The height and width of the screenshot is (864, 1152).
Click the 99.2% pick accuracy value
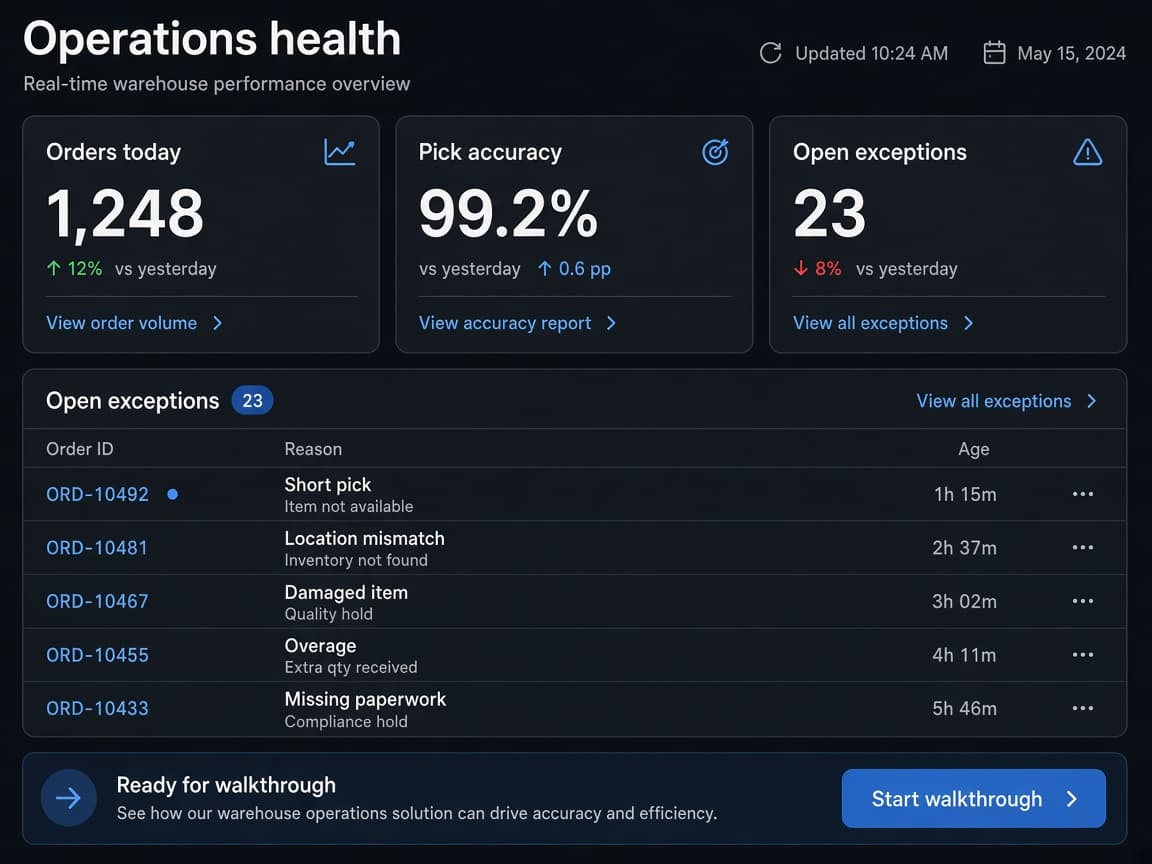[x=508, y=214]
